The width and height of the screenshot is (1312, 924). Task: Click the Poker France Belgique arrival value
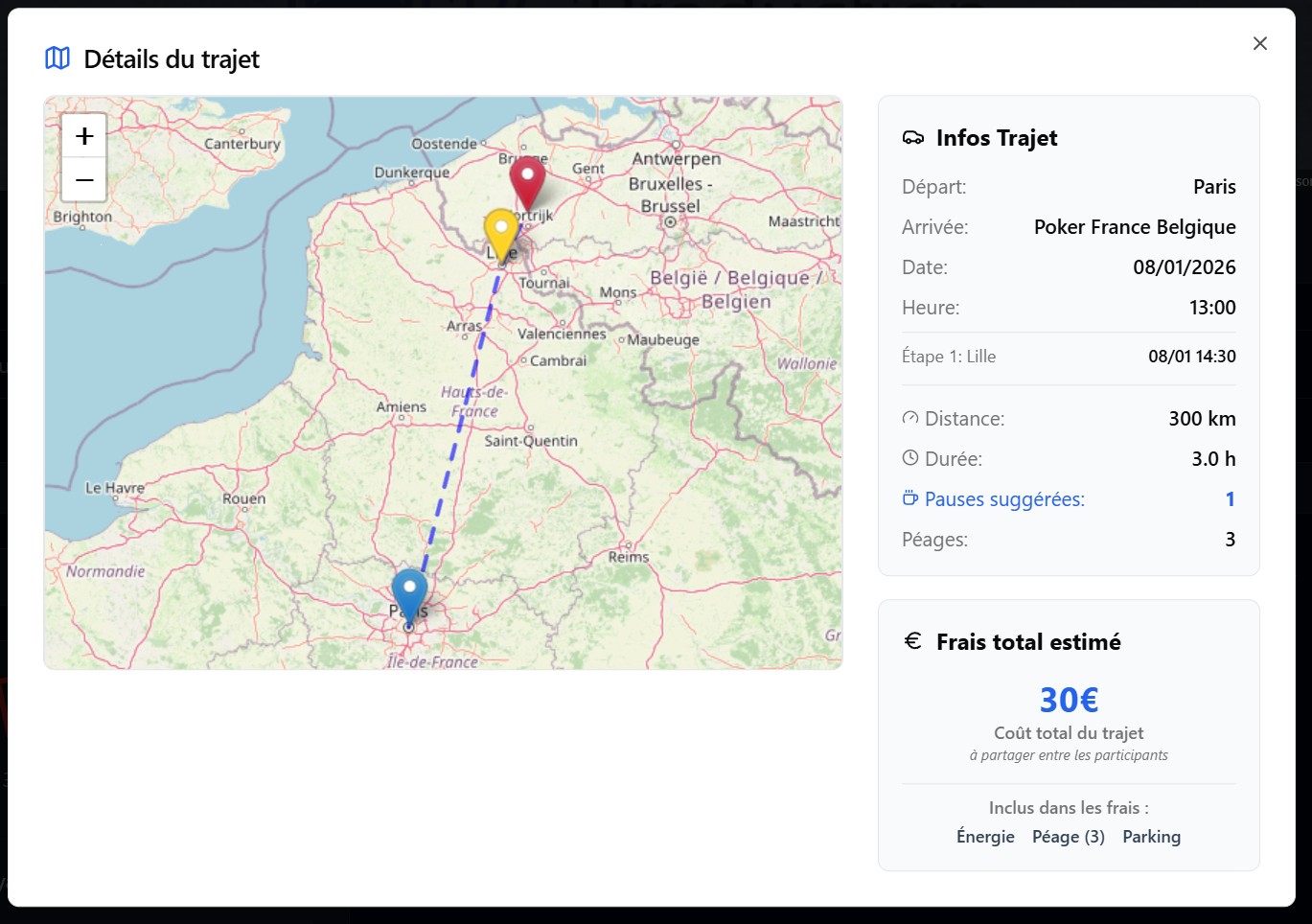1134,227
